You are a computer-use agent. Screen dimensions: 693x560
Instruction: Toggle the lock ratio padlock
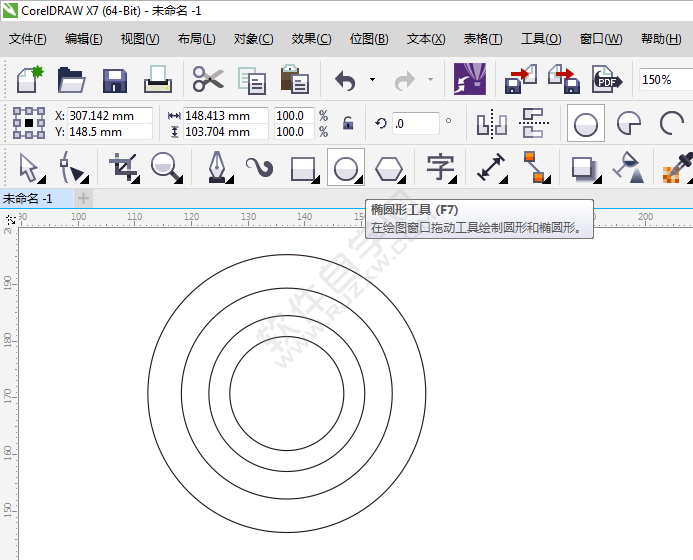(348, 124)
